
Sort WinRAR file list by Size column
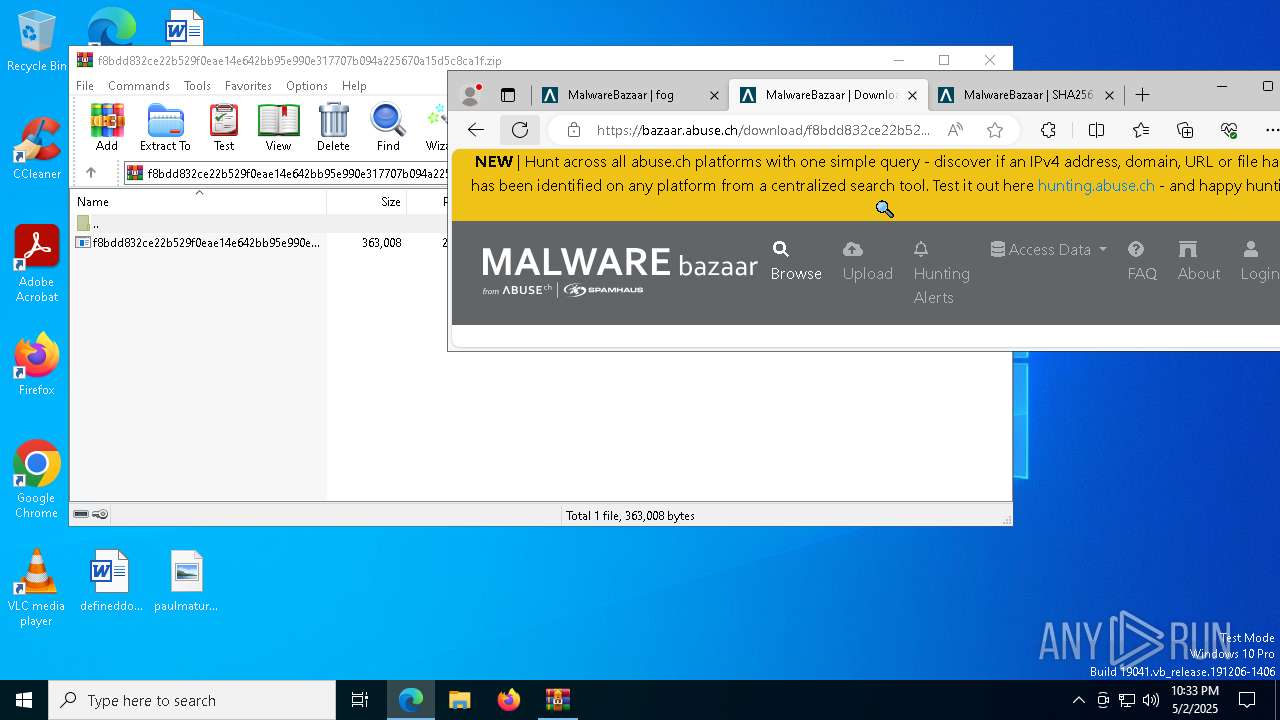366,201
